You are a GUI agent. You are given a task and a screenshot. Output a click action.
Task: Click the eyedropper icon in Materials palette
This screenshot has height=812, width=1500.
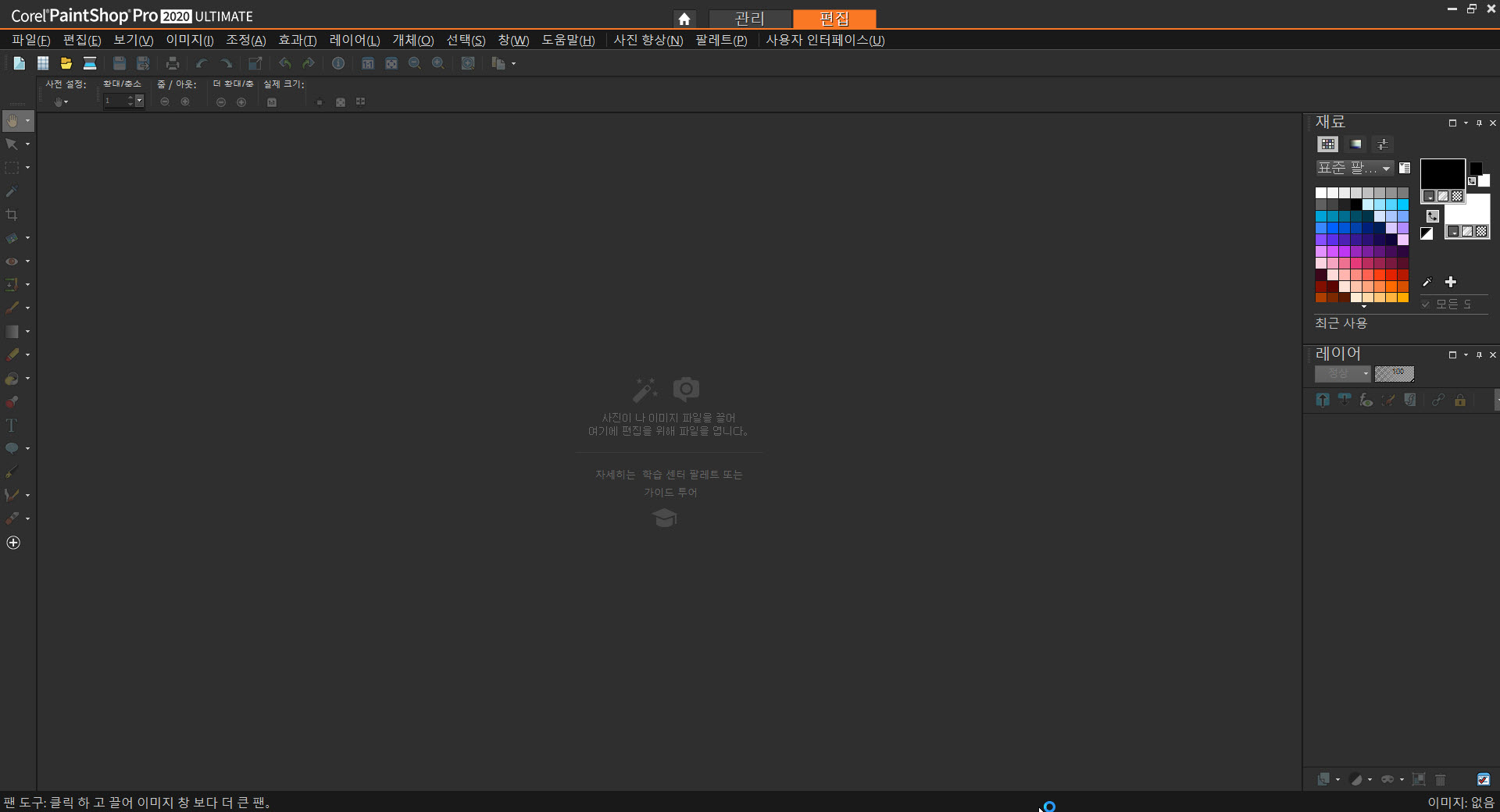coord(1427,282)
